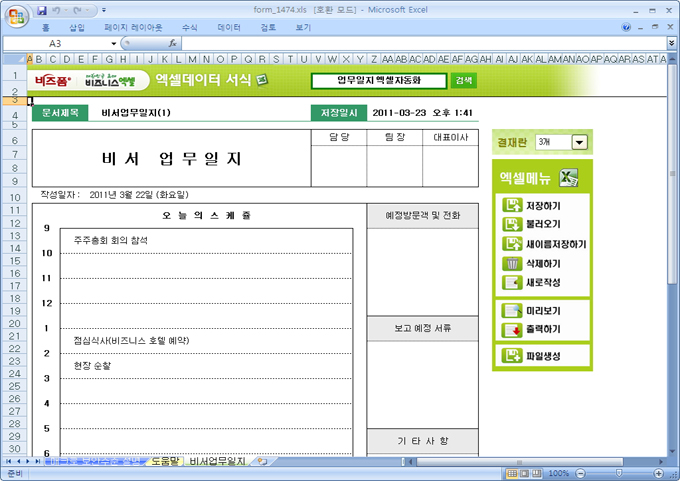680x481 pixels.
Task: Select row header 10
Action: pyautogui.click(x=15, y=197)
